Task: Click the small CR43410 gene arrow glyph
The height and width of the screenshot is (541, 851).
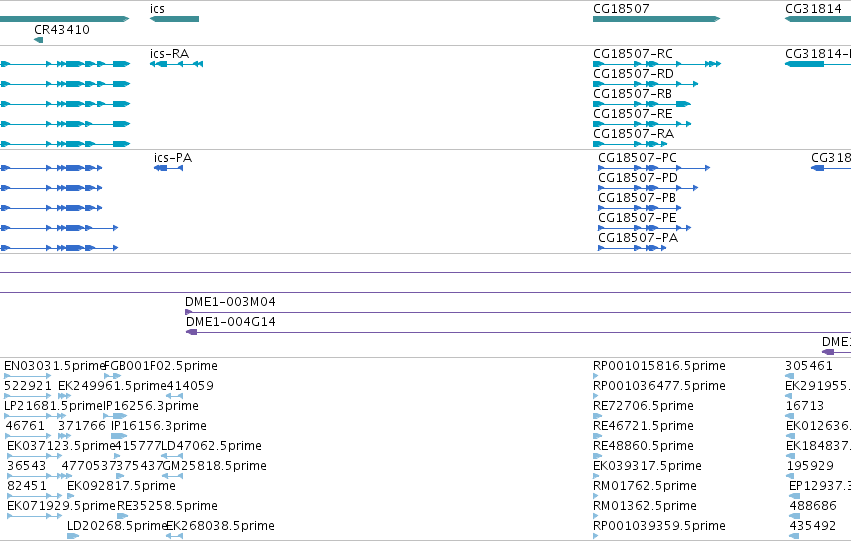Action: (39, 40)
